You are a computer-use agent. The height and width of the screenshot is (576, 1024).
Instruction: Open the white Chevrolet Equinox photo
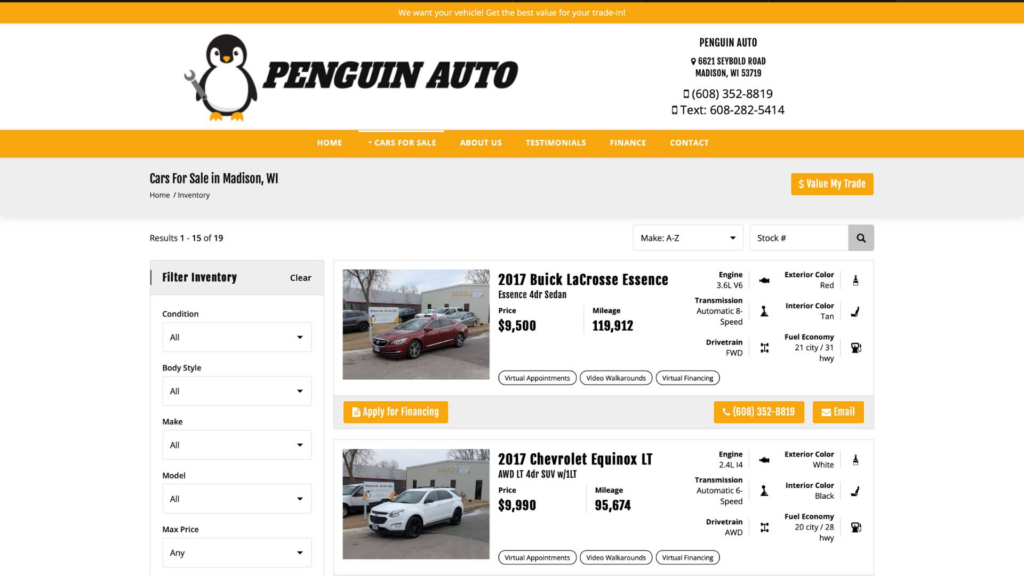pos(416,504)
